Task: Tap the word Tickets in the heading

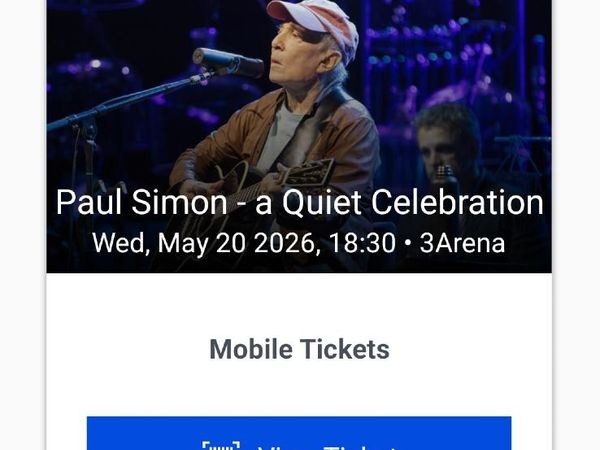Action: (344, 349)
